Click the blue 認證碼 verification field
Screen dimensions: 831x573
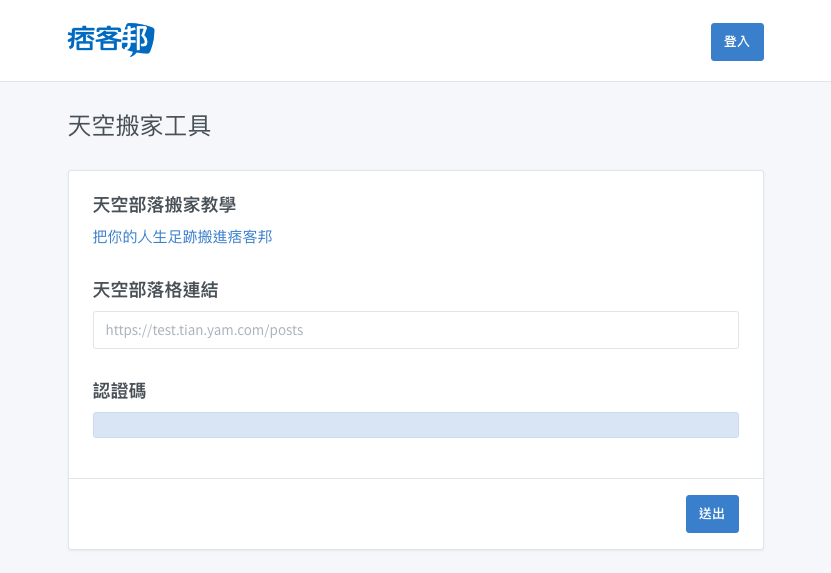(x=415, y=425)
